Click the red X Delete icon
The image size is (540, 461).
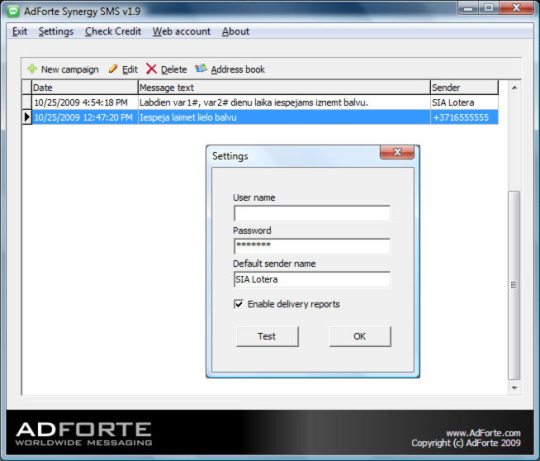pyautogui.click(x=151, y=69)
